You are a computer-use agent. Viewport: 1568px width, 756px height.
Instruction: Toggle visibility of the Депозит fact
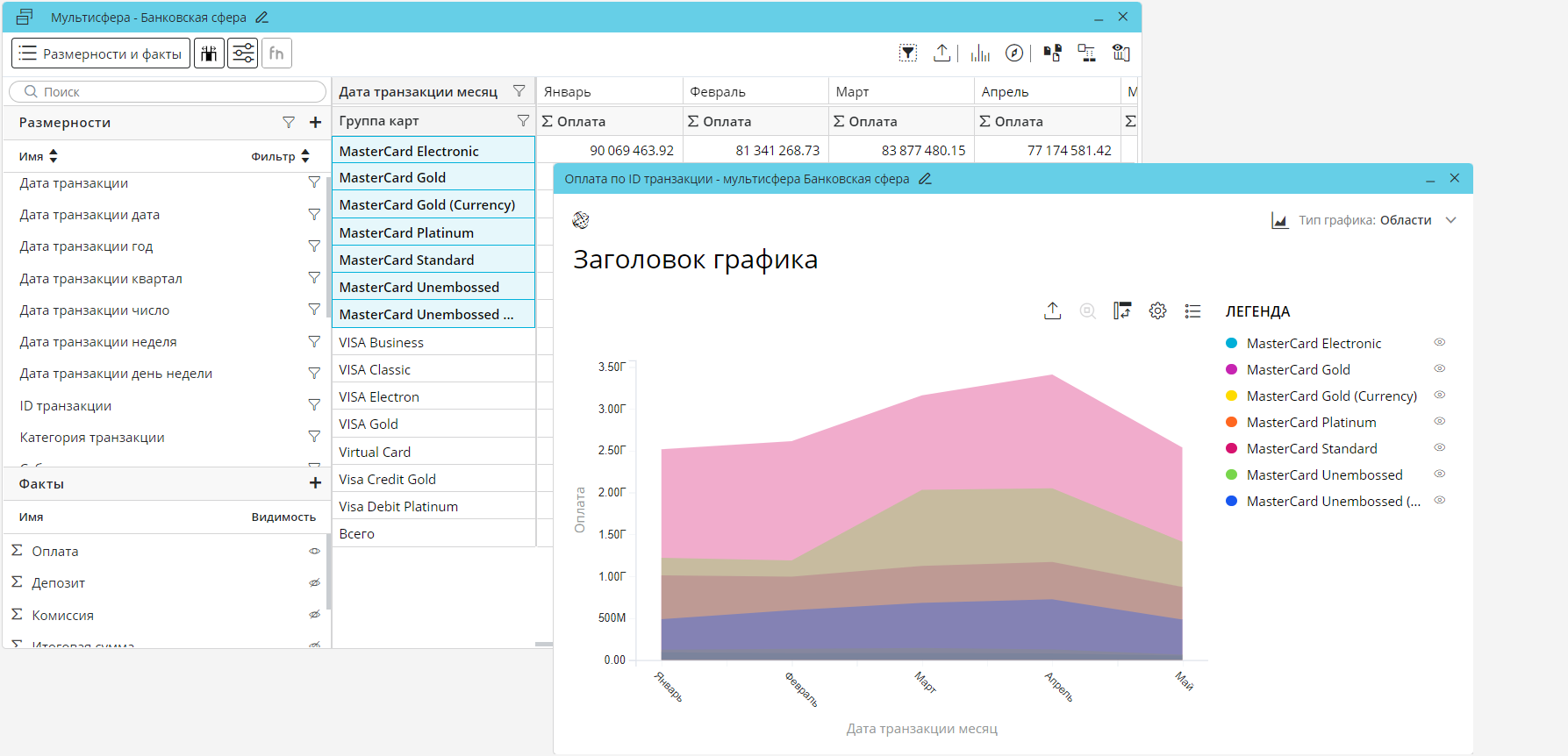pos(314,583)
